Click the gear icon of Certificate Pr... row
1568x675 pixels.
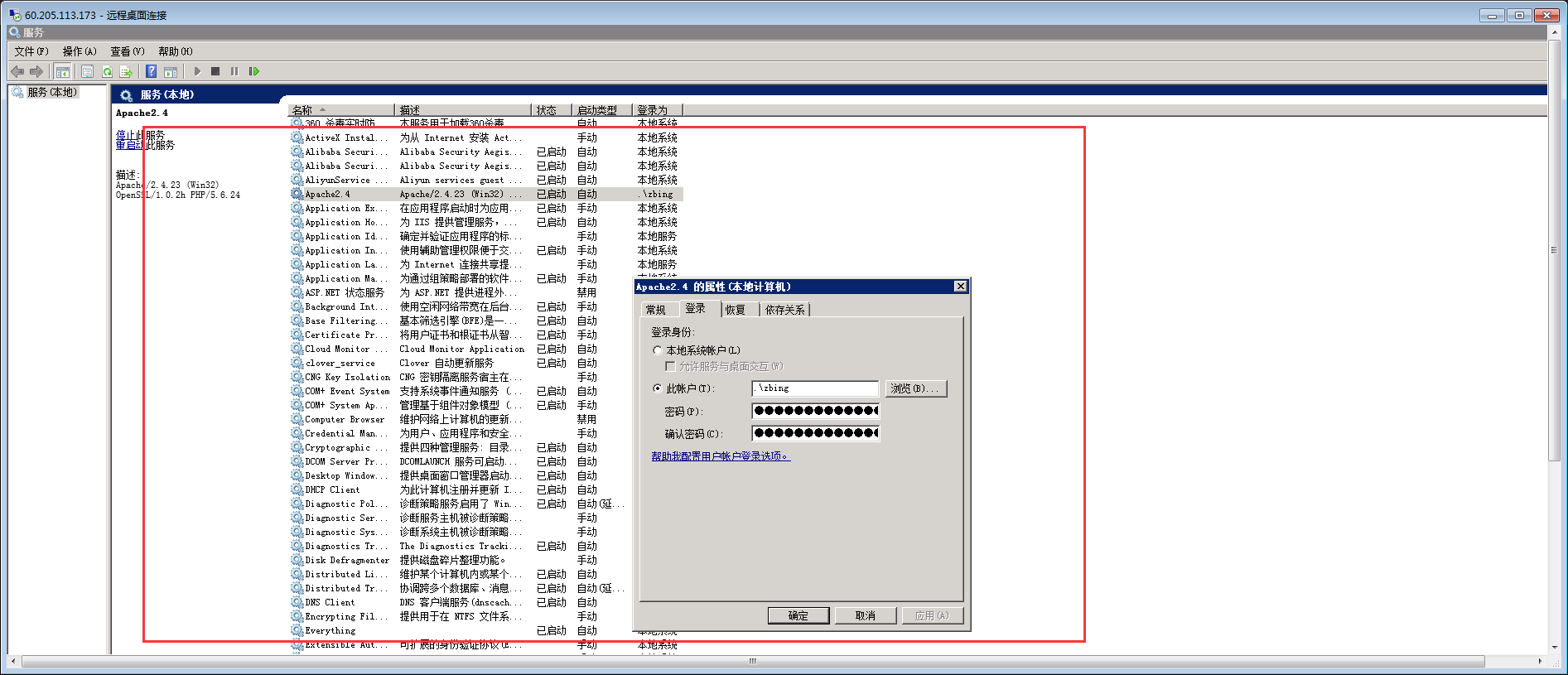pyautogui.click(x=297, y=335)
